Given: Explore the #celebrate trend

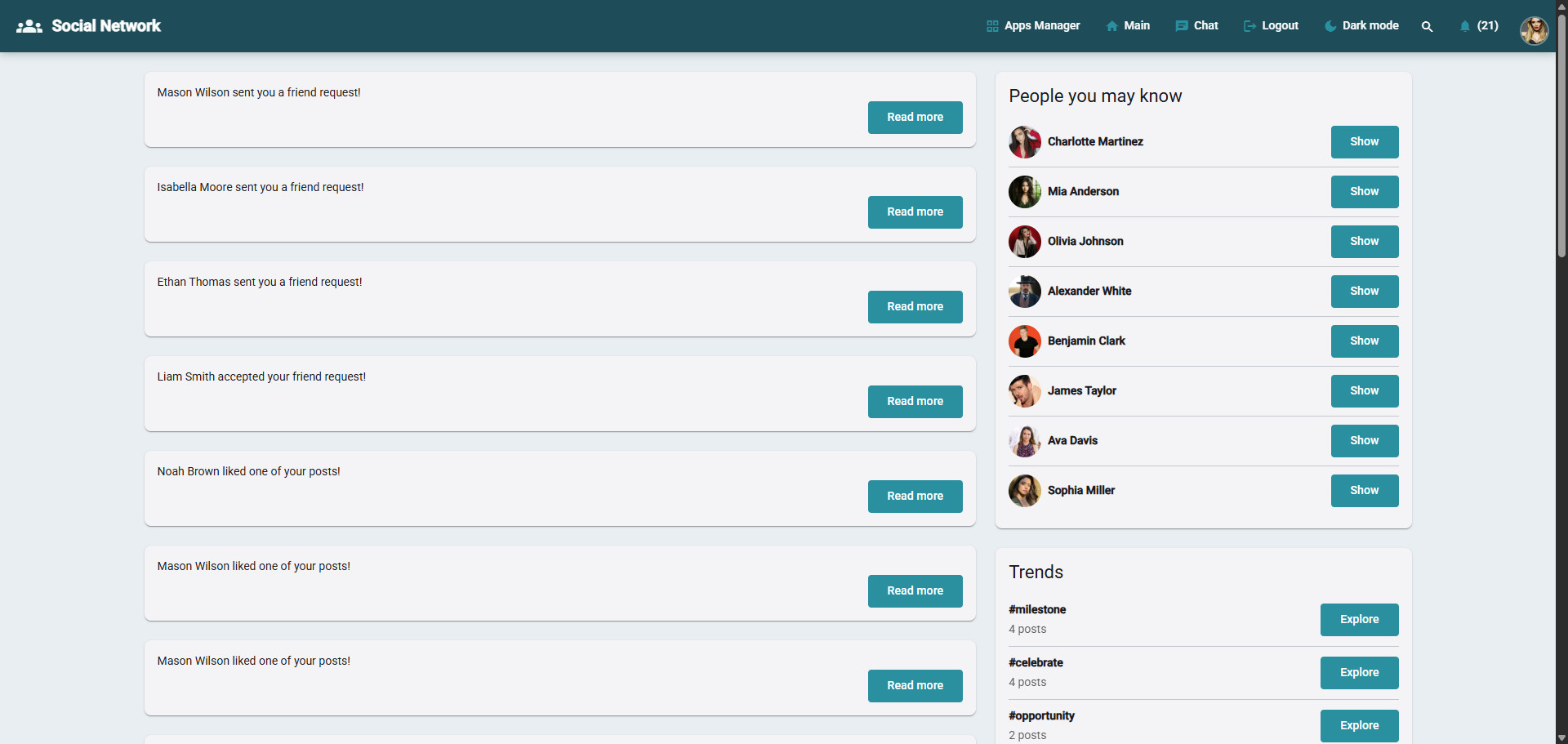Looking at the screenshot, I should (x=1360, y=673).
